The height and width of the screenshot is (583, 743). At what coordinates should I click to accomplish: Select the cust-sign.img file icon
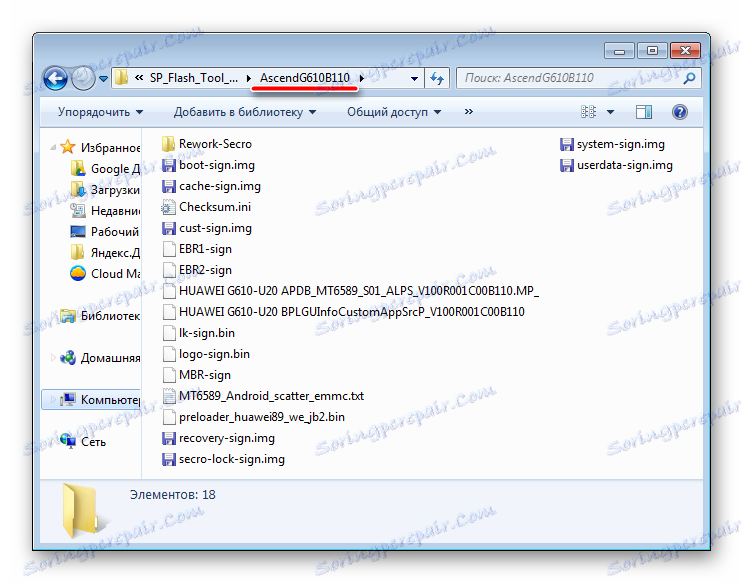(168, 228)
